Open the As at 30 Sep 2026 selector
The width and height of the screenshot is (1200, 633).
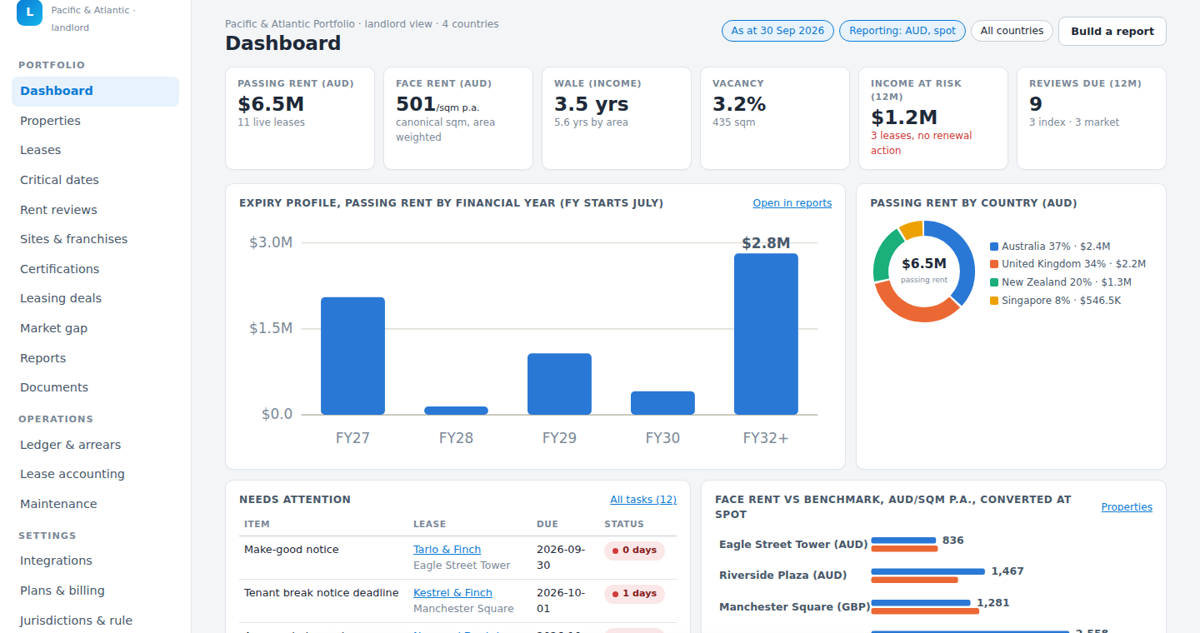click(778, 31)
